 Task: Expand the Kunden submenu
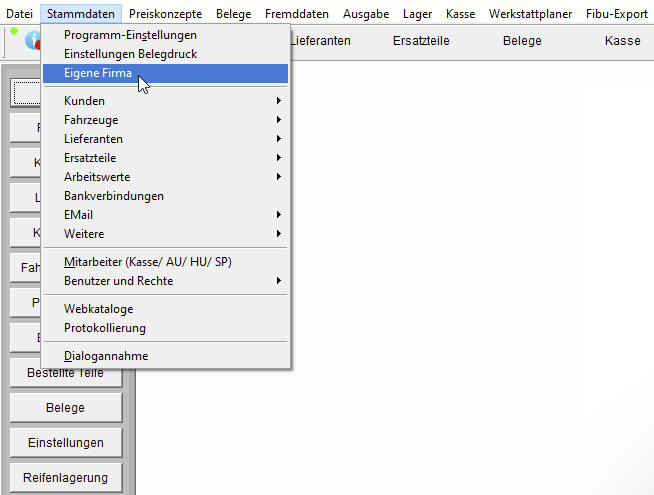165,101
